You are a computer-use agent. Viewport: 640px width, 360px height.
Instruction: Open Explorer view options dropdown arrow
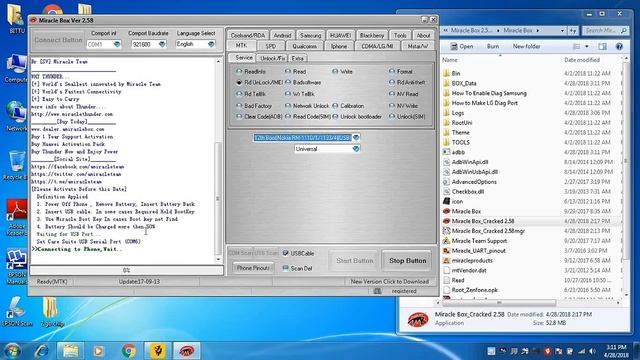coord(587,47)
